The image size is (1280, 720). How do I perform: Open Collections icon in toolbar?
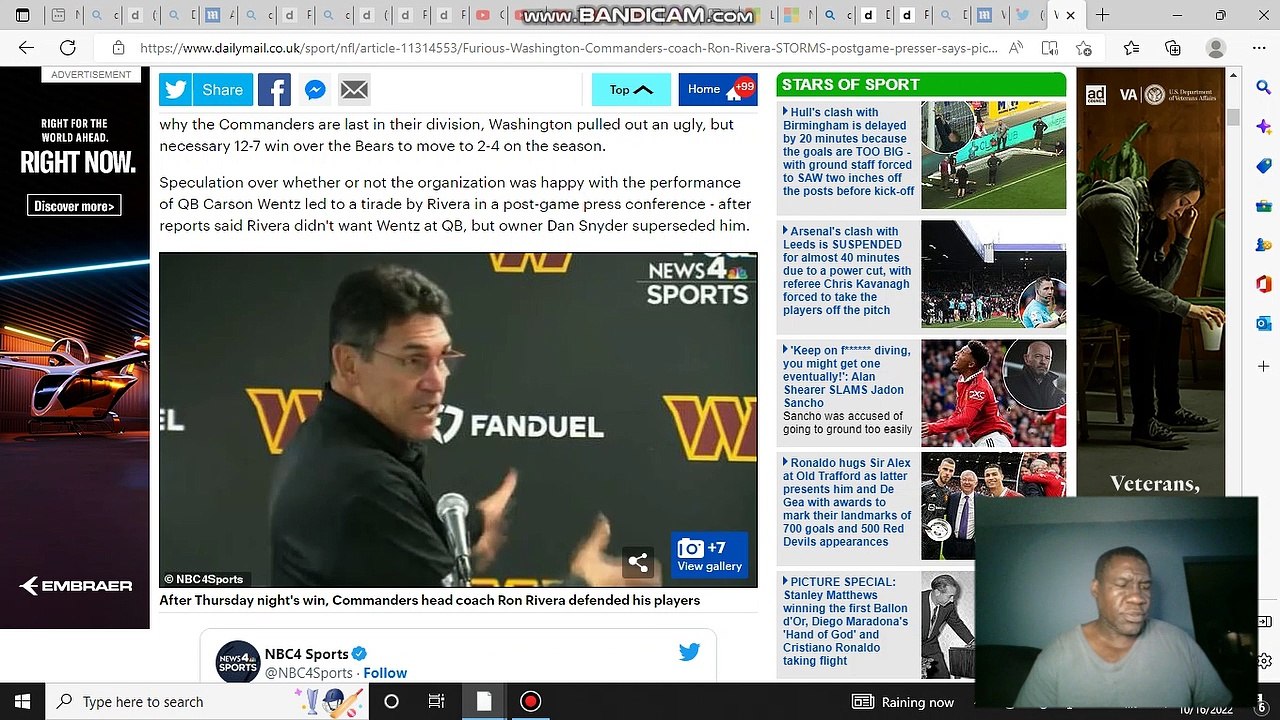click(1173, 48)
